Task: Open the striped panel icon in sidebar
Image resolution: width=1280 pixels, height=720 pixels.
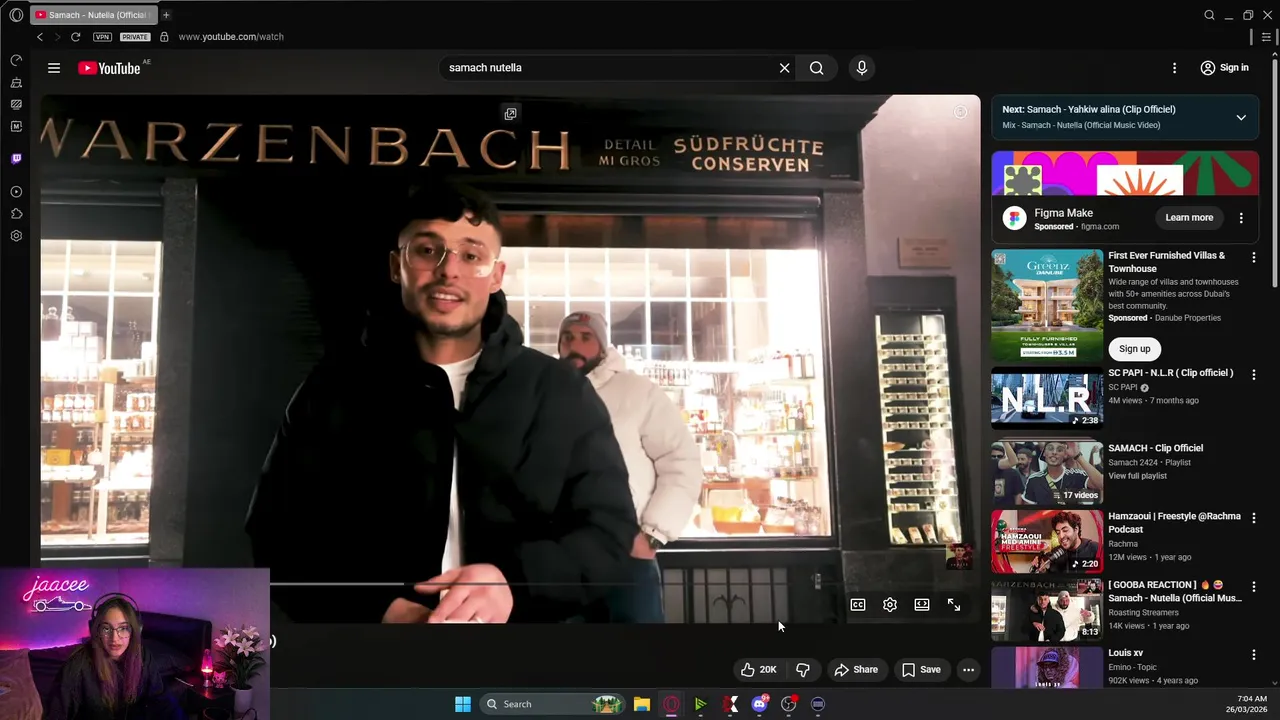Action: click(x=16, y=104)
